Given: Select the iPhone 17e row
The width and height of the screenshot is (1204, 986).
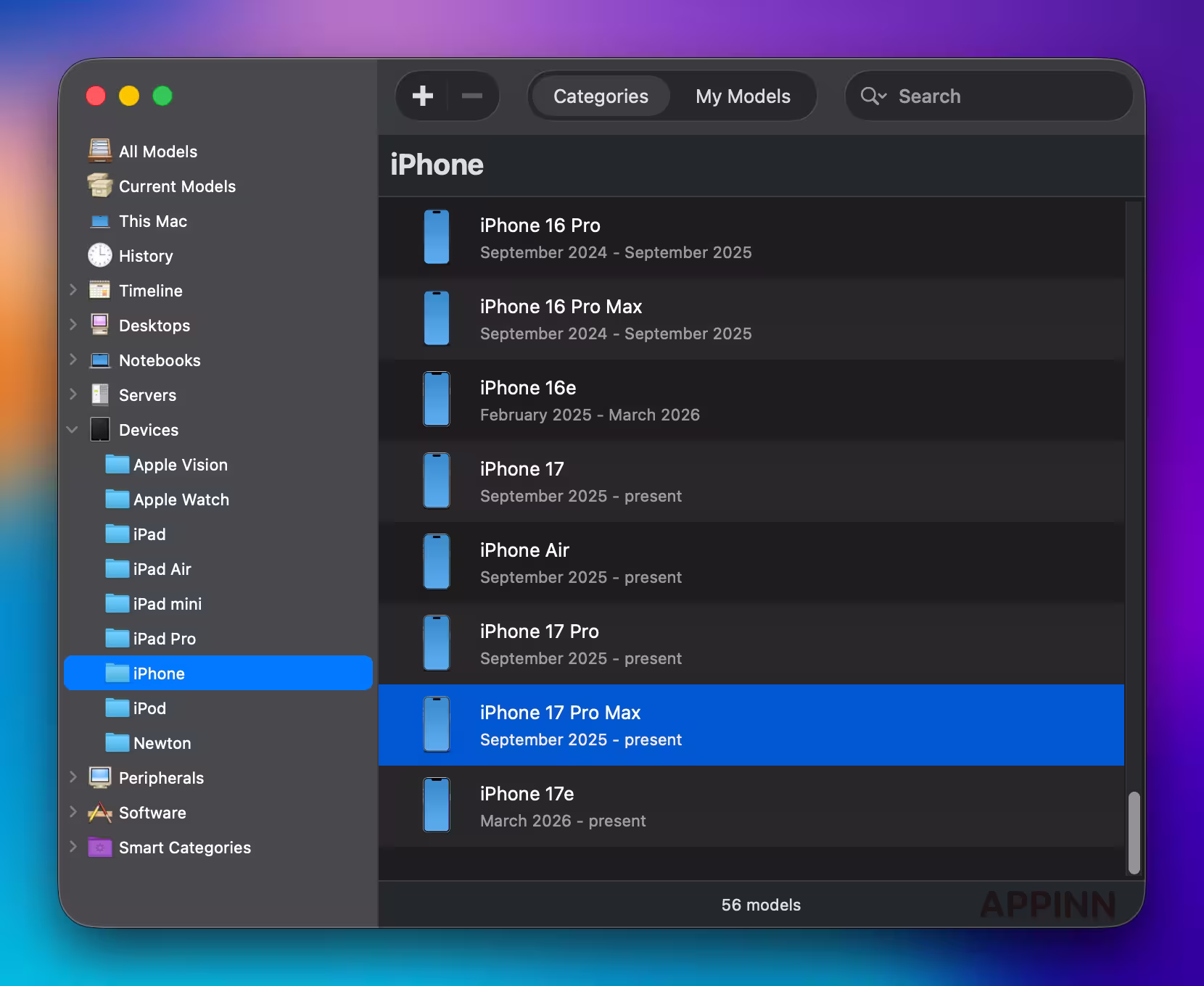Looking at the screenshot, I should click(751, 806).
